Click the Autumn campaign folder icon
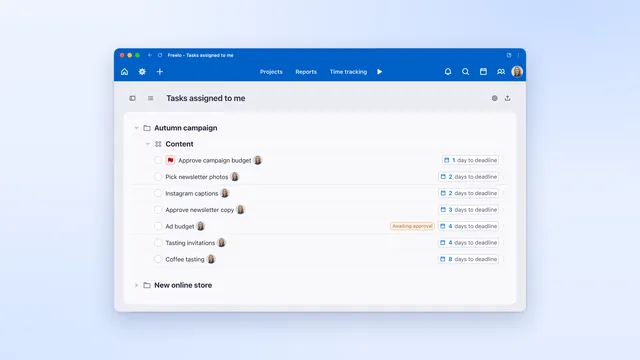The width and height of the screenshot is (640, 360). tap(147, 128)
